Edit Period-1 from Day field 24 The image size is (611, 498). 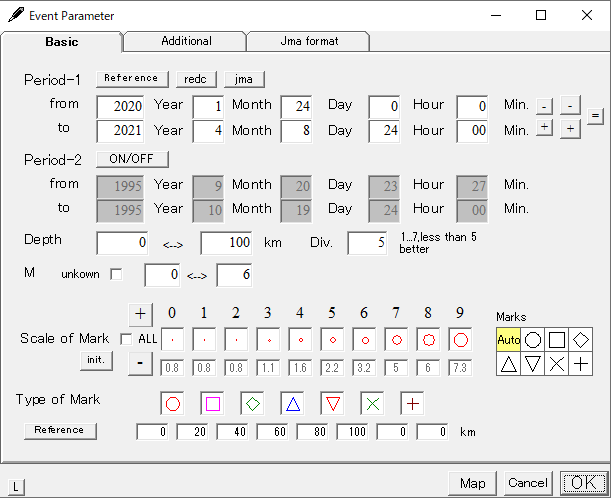(x=296, y=106)
